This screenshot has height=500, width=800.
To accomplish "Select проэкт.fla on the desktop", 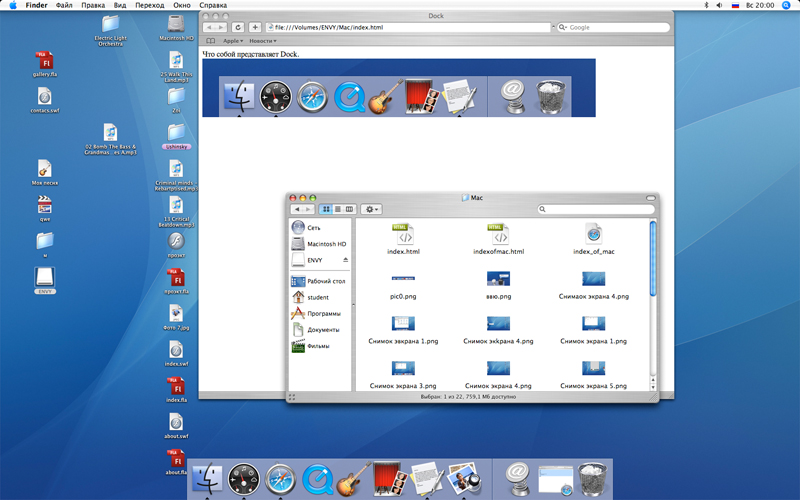I will 176,281.
